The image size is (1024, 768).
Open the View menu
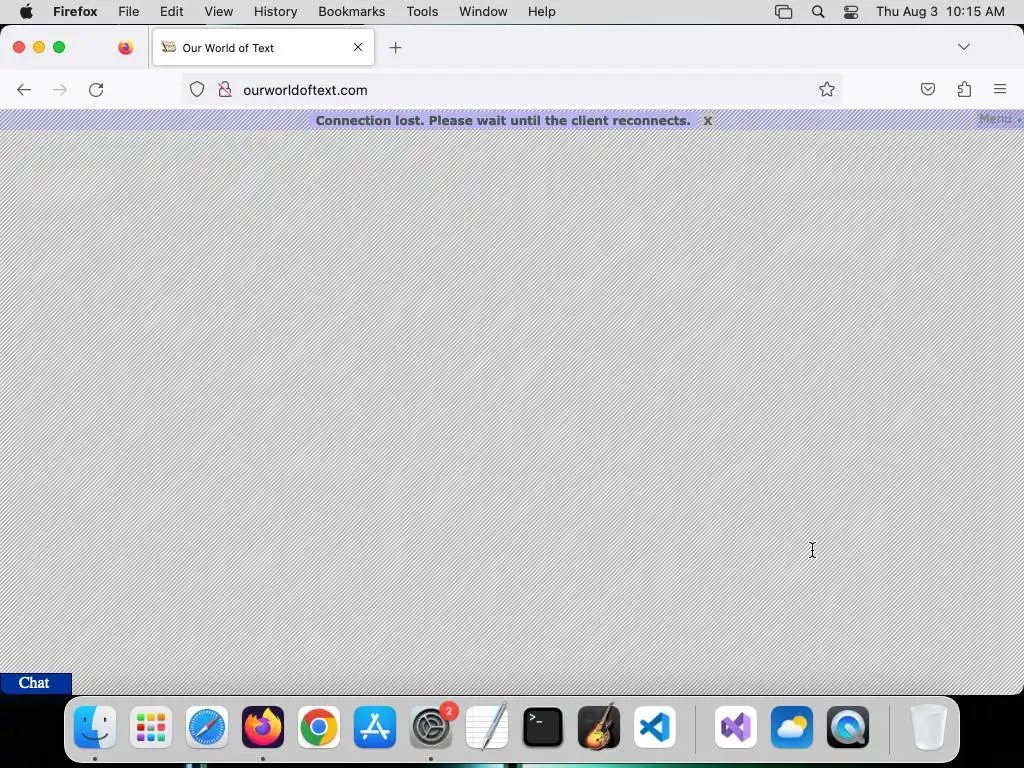[218, 12]
